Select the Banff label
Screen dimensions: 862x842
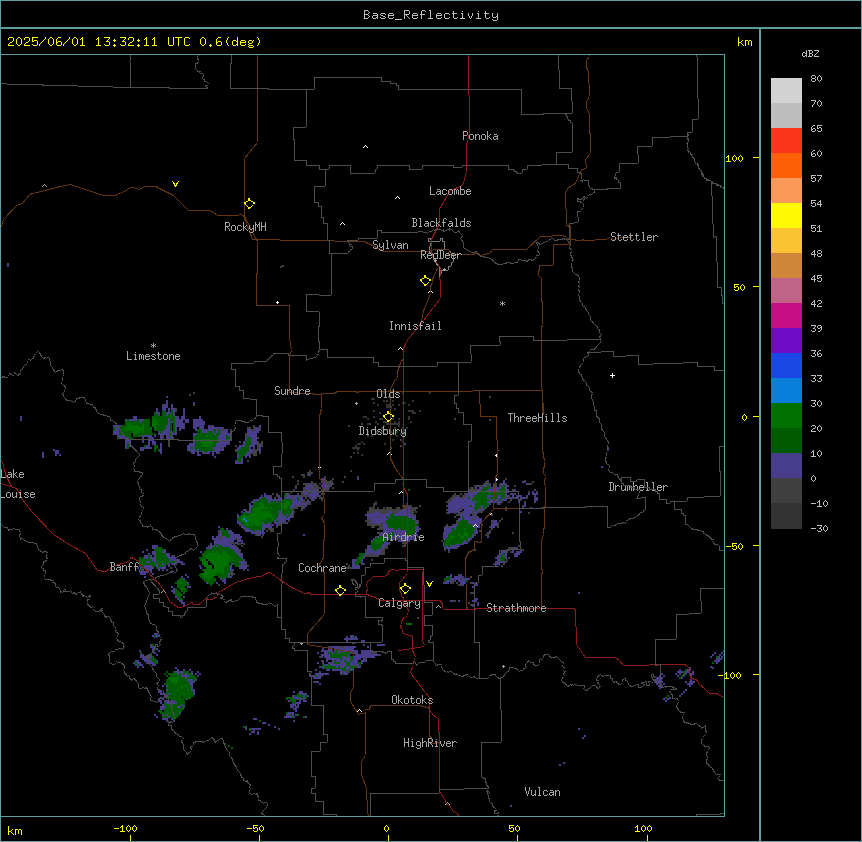click(124, 567)
